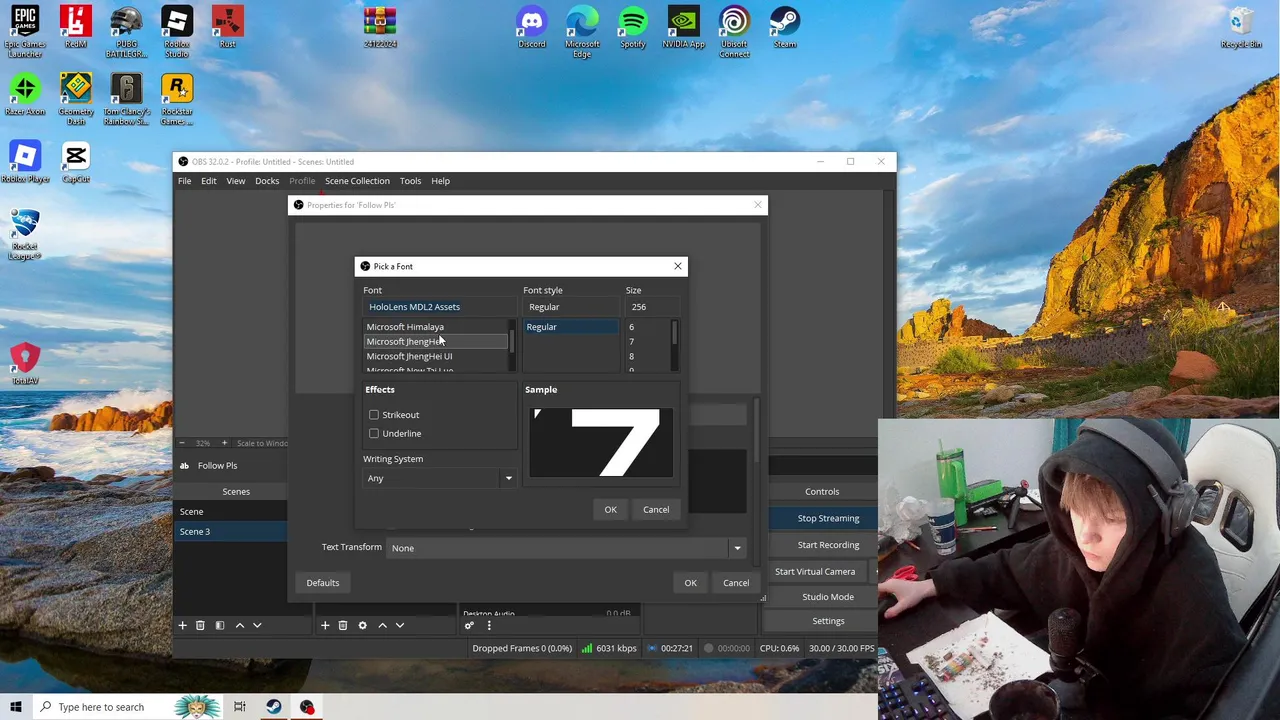1280x720 pixels.
Task: Click the Steam icon in the taskbar
Action: (273, 707)
